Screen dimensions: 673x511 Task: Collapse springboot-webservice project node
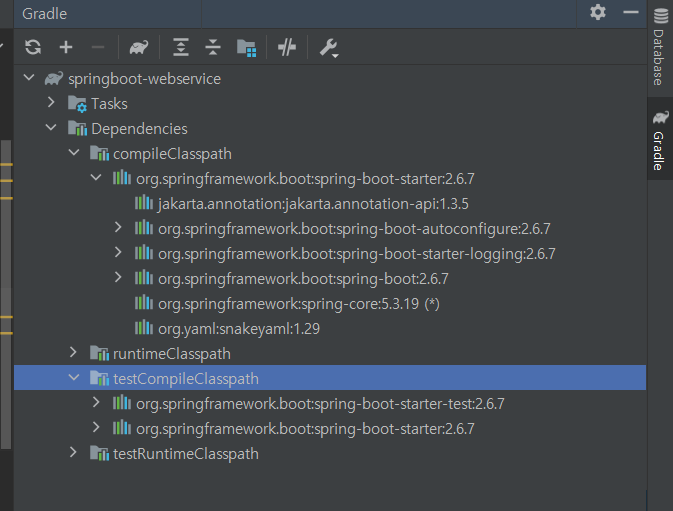[x=29, y=78]
